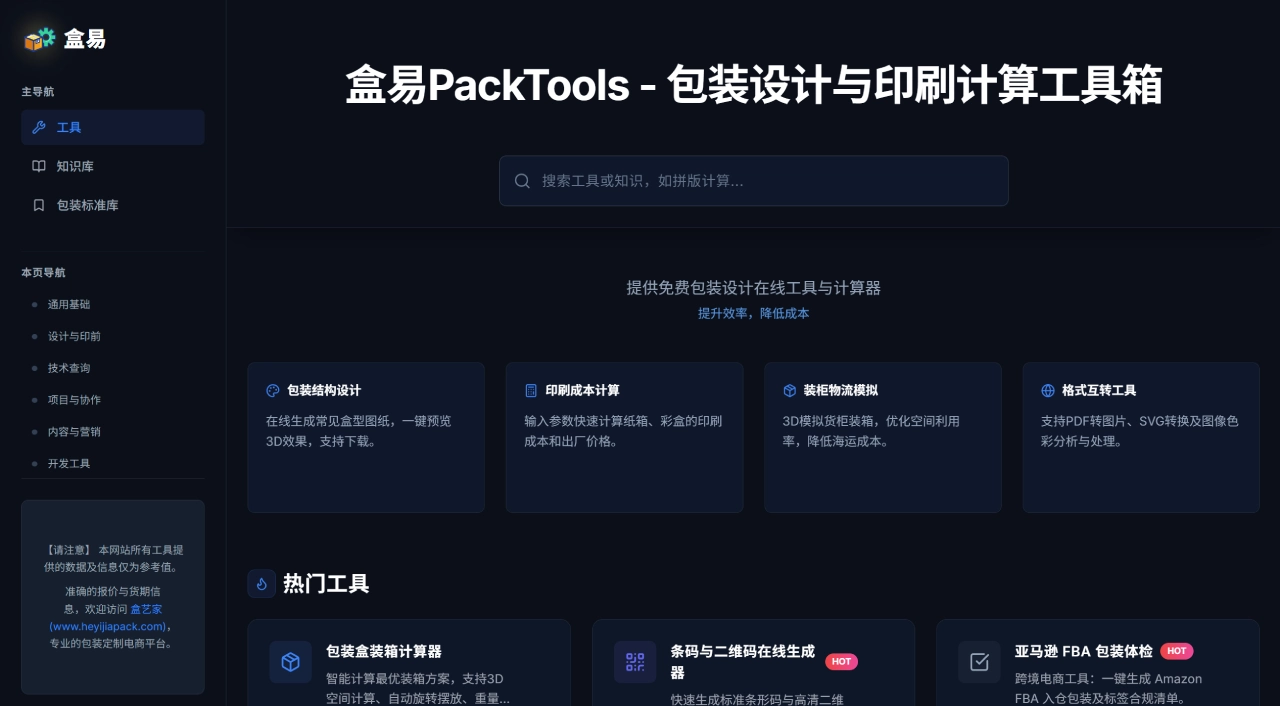Open the 装柜物流模拟 category card
Image resolution: width=1280 pixels, height=706 pixels.
click(883, 438)
